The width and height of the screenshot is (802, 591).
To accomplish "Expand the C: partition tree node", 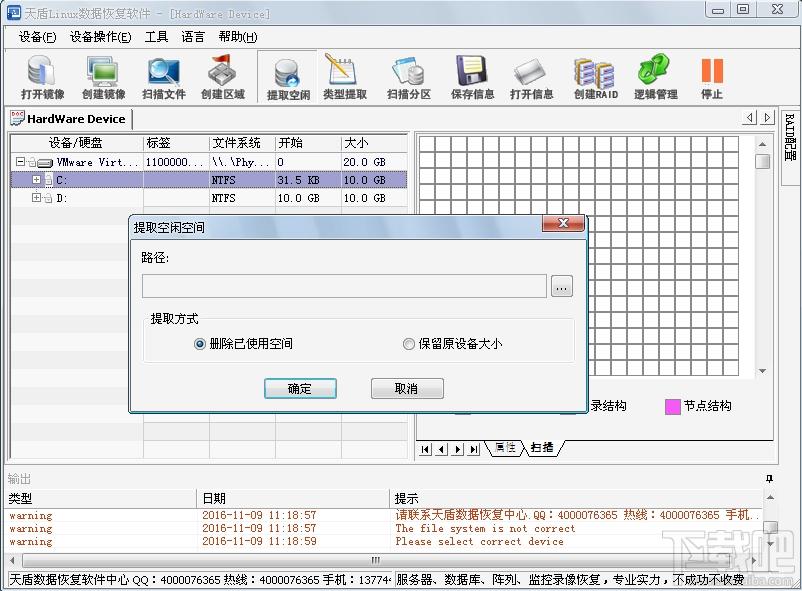I will click(x=37, y=180).
